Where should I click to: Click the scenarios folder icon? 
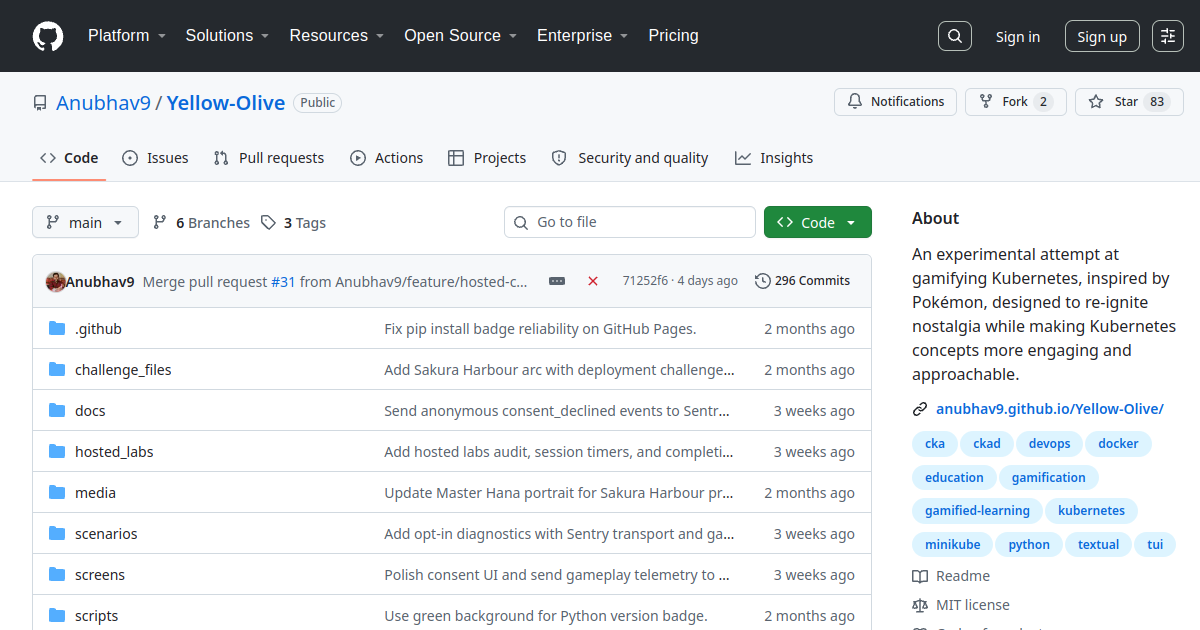[57, 534]
